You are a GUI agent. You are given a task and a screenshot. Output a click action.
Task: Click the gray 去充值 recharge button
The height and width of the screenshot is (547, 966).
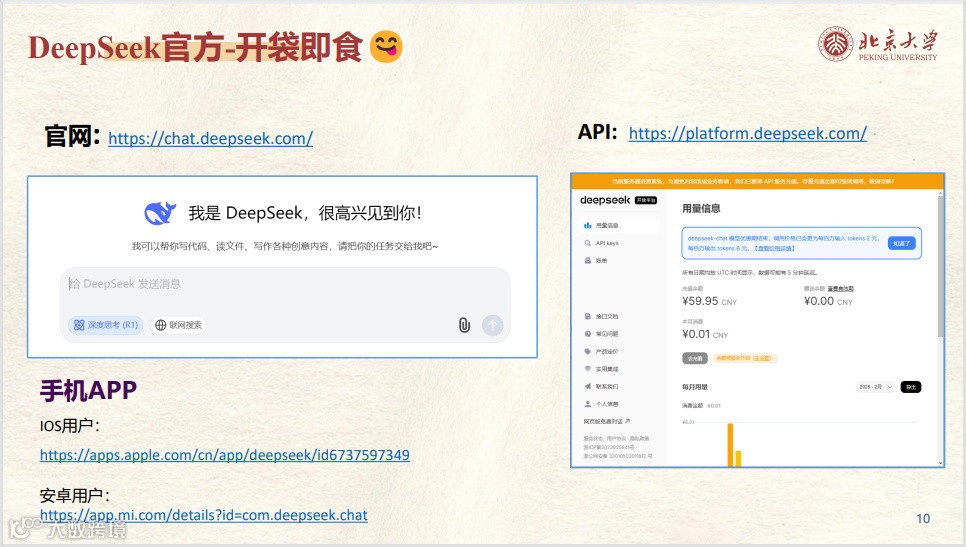pyautogui.click(x=694, y=358)
